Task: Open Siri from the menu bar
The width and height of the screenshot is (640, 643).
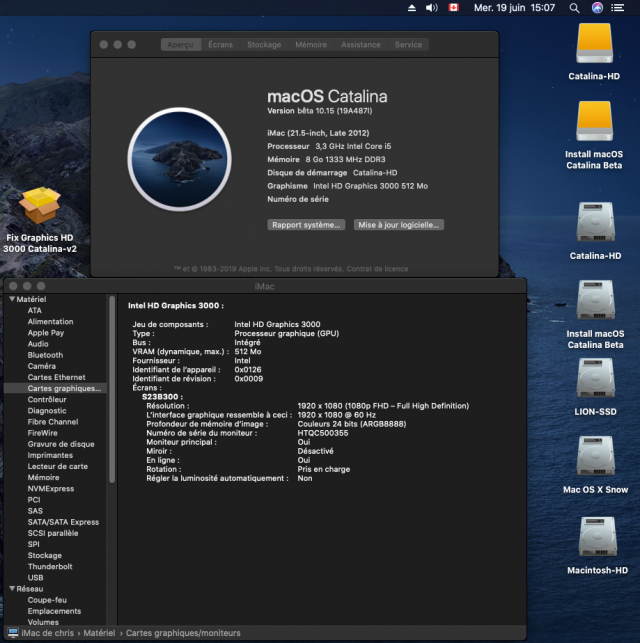Action: (x=597, y=8)
